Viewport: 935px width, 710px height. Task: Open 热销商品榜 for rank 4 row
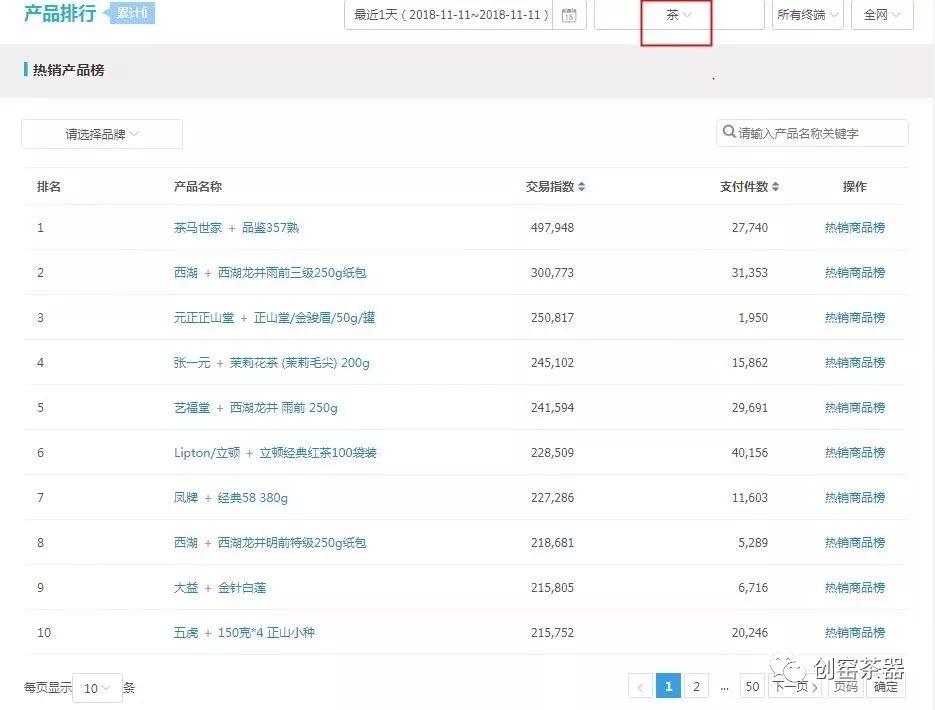pos(854,362)
